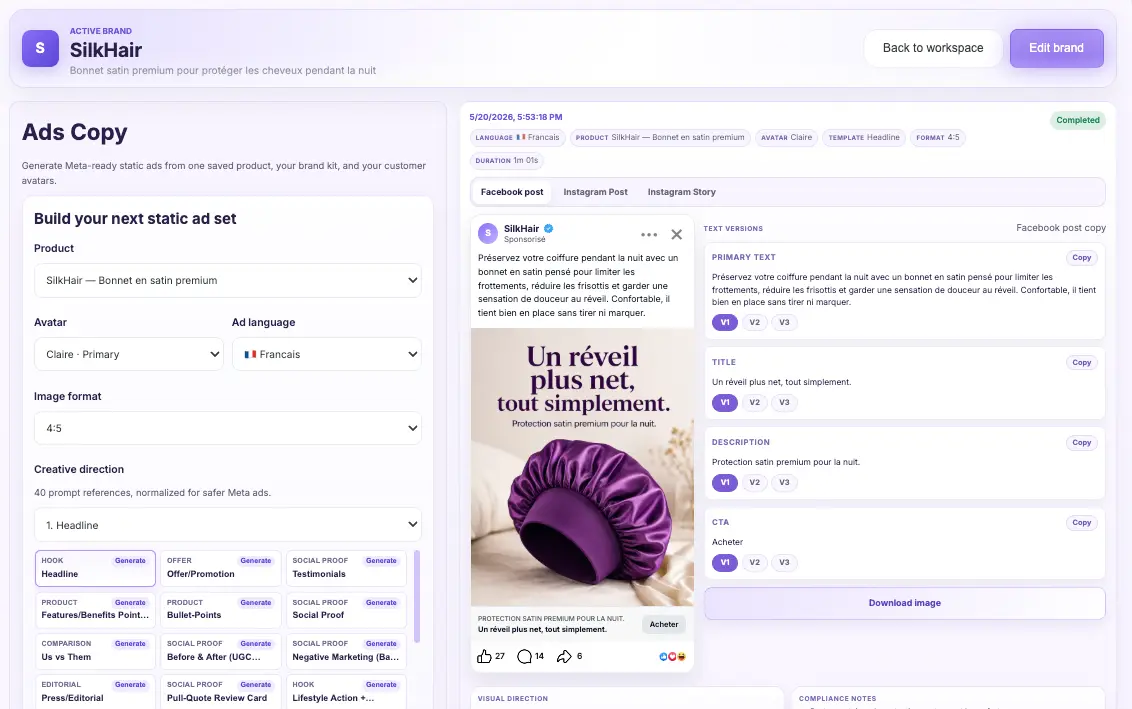The image size is (1132, 709).
Task: Generate the Lifestyle Action template
Action: point(381,685)
